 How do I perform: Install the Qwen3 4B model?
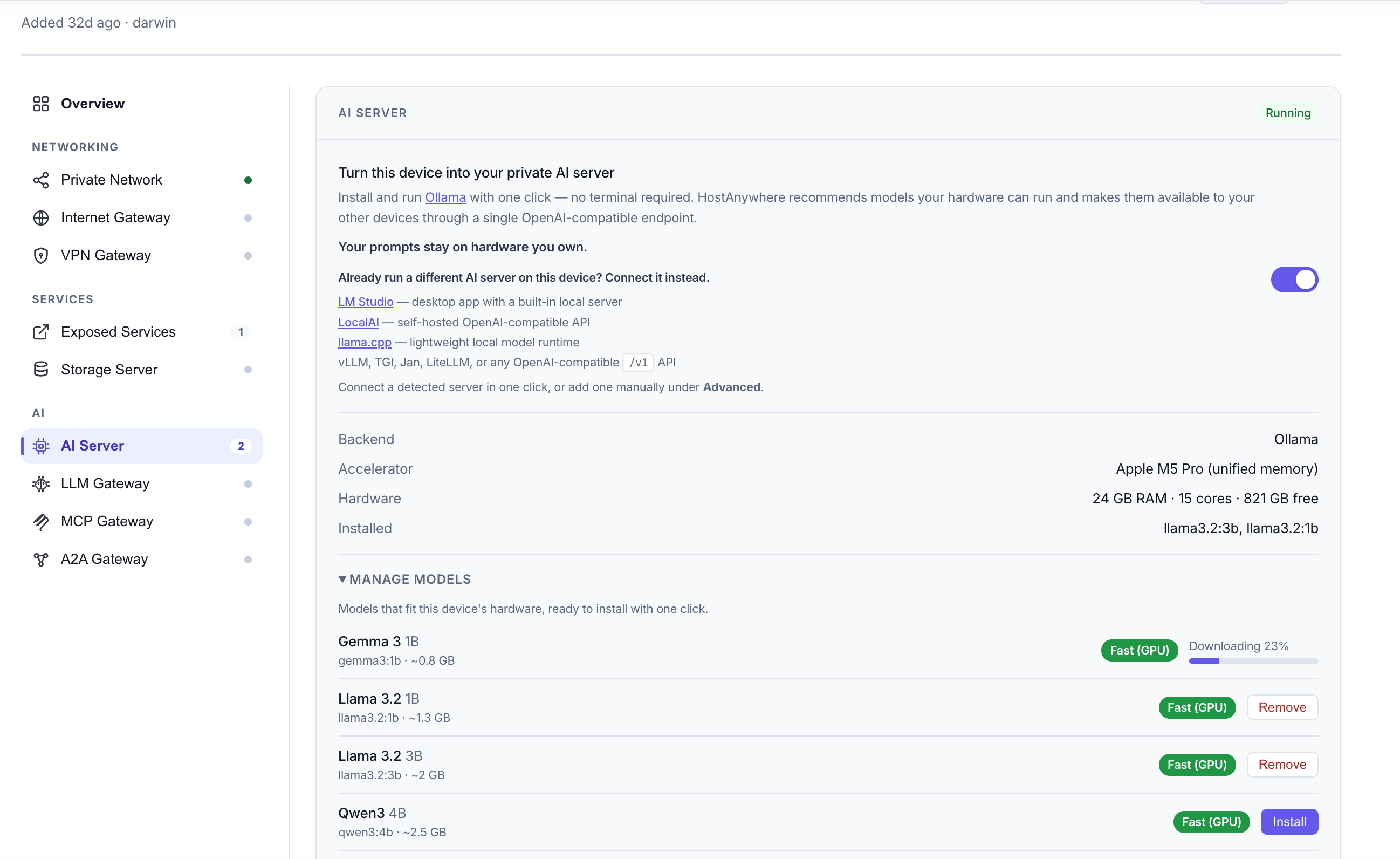1289,822
